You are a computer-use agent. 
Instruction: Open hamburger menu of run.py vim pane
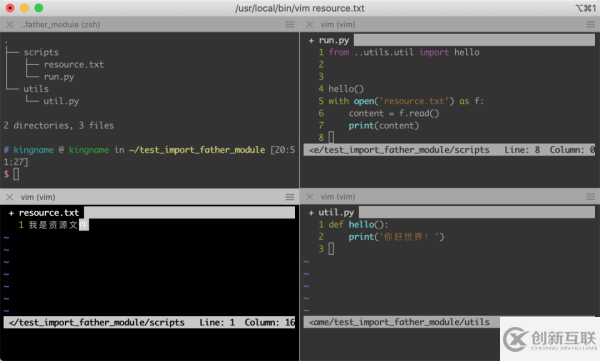pos(590,25)
